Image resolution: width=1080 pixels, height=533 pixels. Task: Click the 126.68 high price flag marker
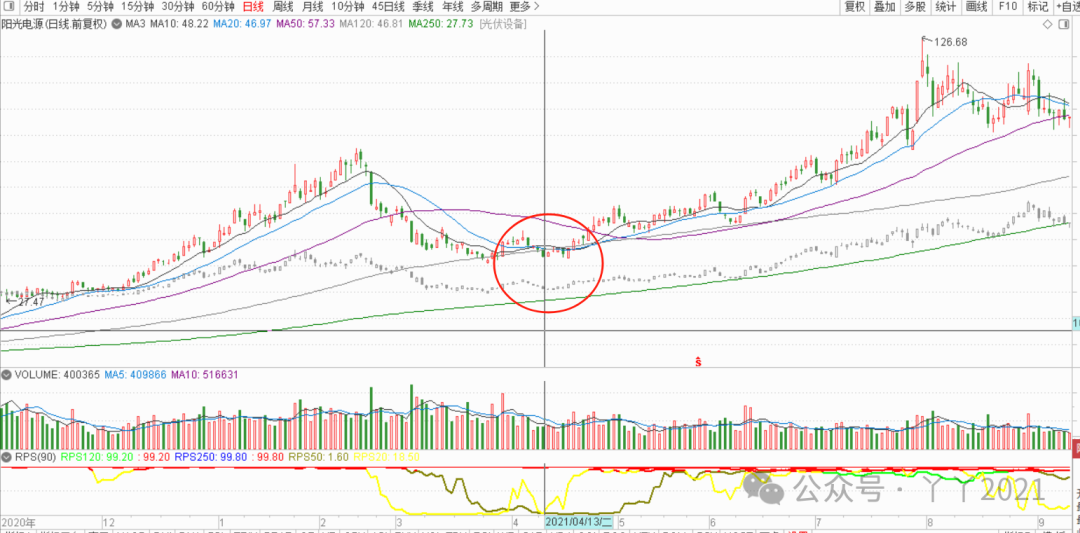pyautogui.click(x=948, y=42)
